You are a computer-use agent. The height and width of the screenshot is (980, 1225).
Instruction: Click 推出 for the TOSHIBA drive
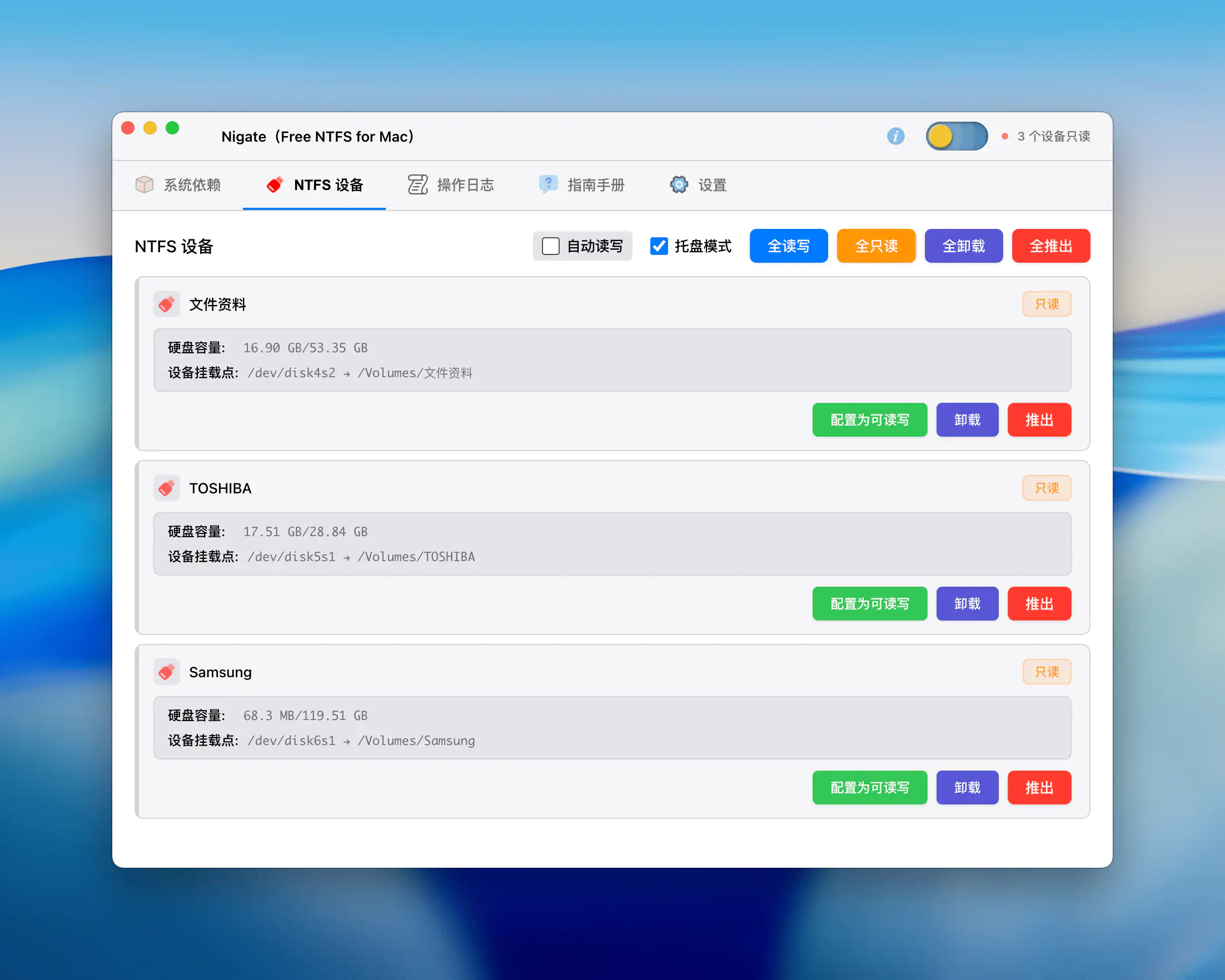1039,603
